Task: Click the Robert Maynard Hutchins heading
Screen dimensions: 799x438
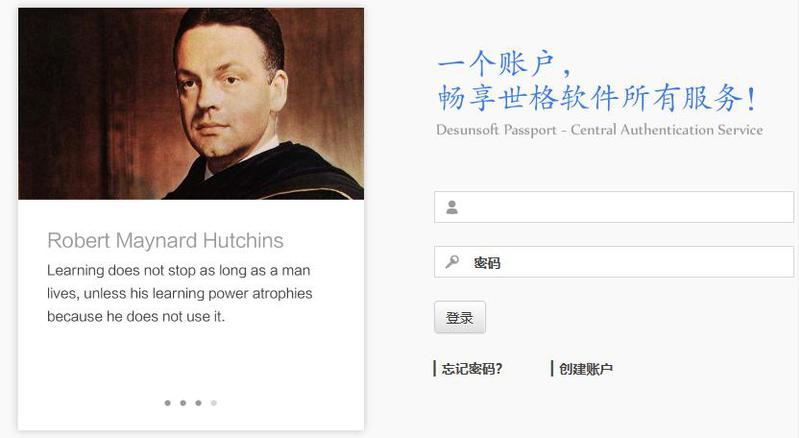Action: point(165,240)
